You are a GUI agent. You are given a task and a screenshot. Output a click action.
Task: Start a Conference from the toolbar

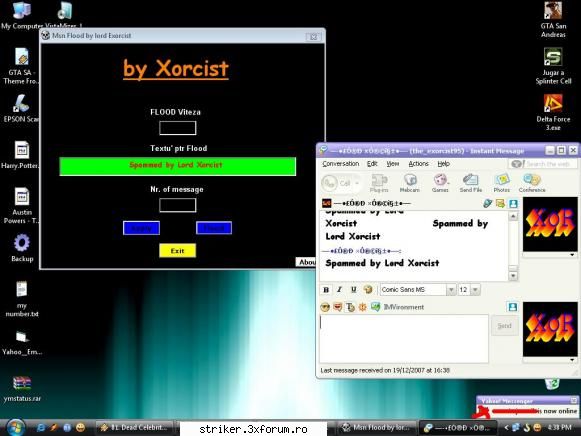coord(532,183)
